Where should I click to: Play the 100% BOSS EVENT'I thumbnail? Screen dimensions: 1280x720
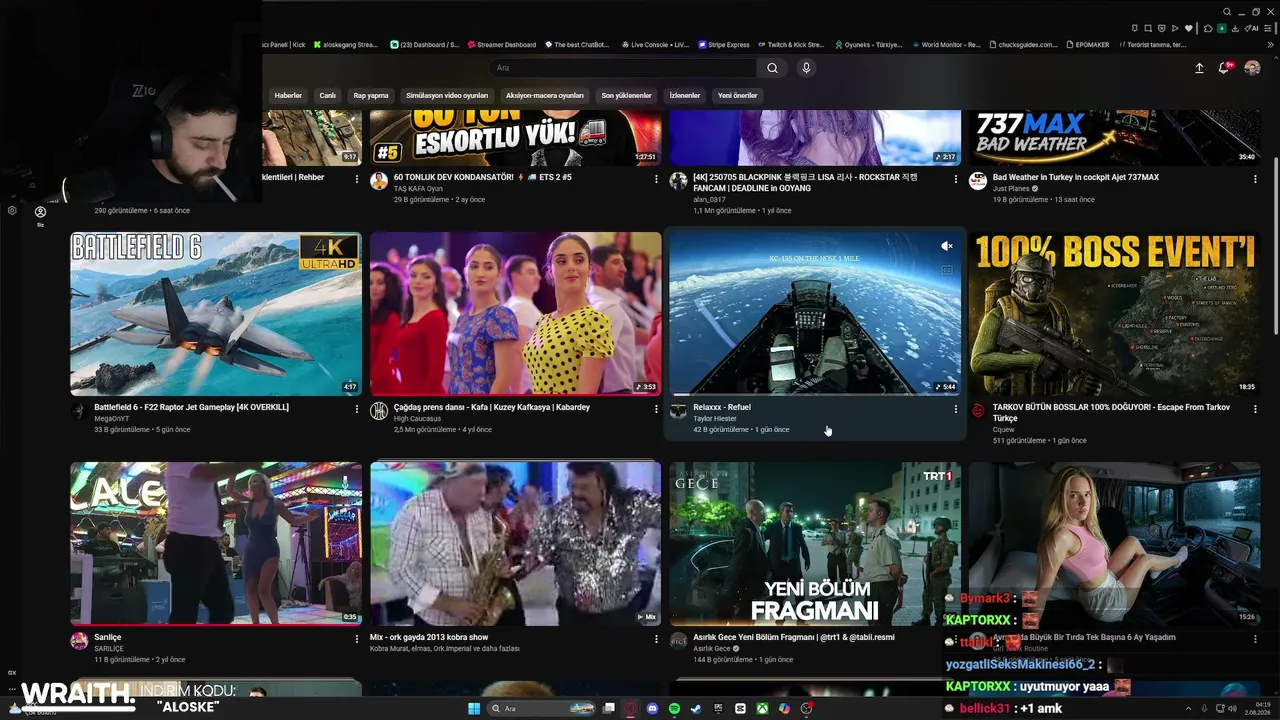[x=1114, y=314]
